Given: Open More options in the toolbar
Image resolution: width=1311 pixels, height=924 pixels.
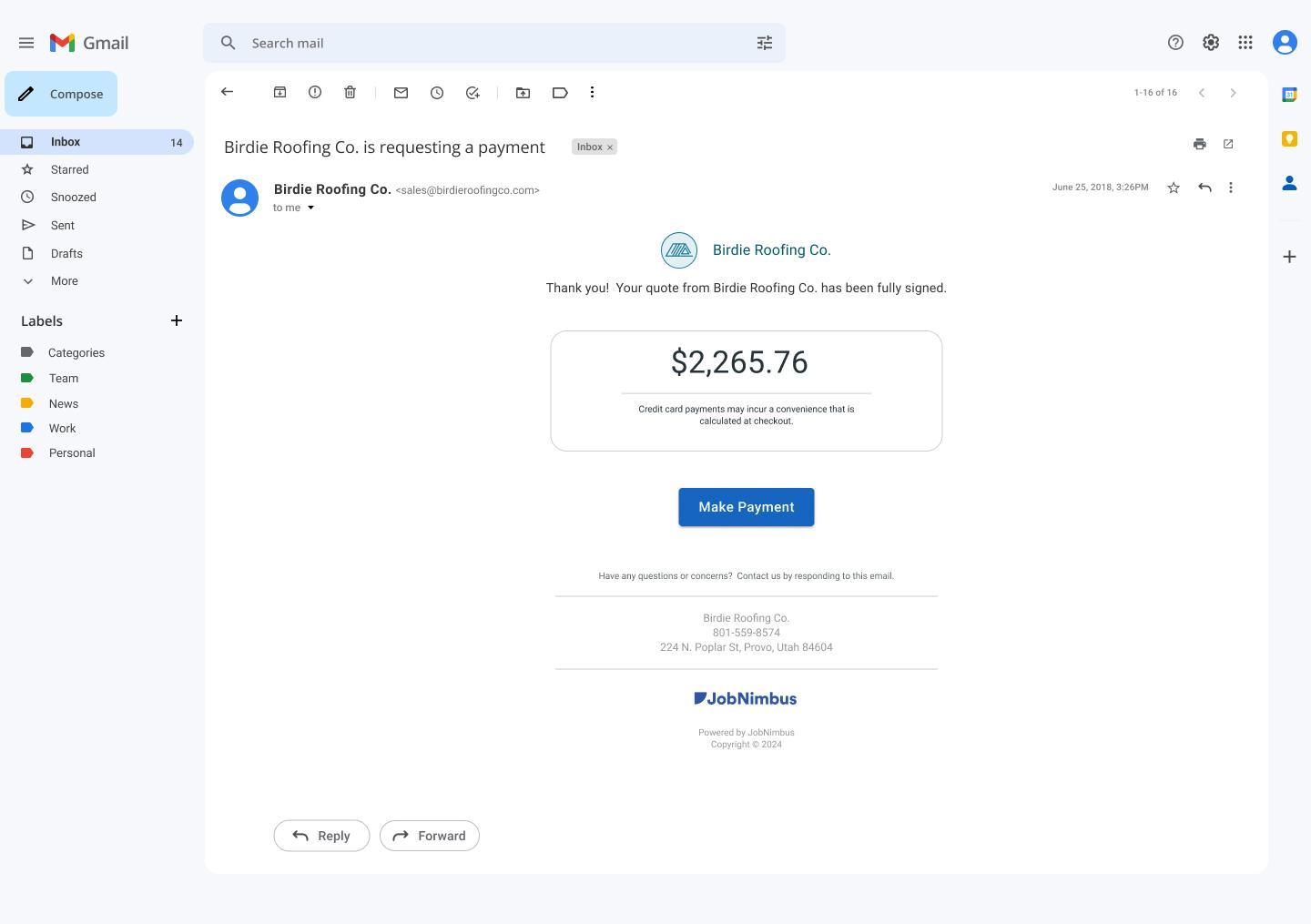Looking at the screenshot, I should [592, 92].
